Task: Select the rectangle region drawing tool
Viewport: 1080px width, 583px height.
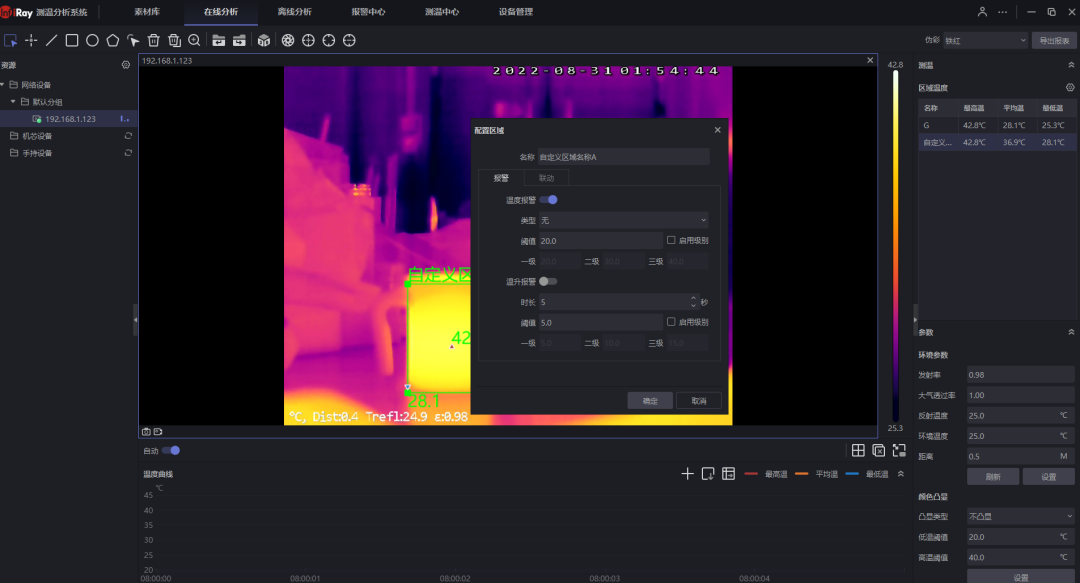Action: (x=70, y=40)
